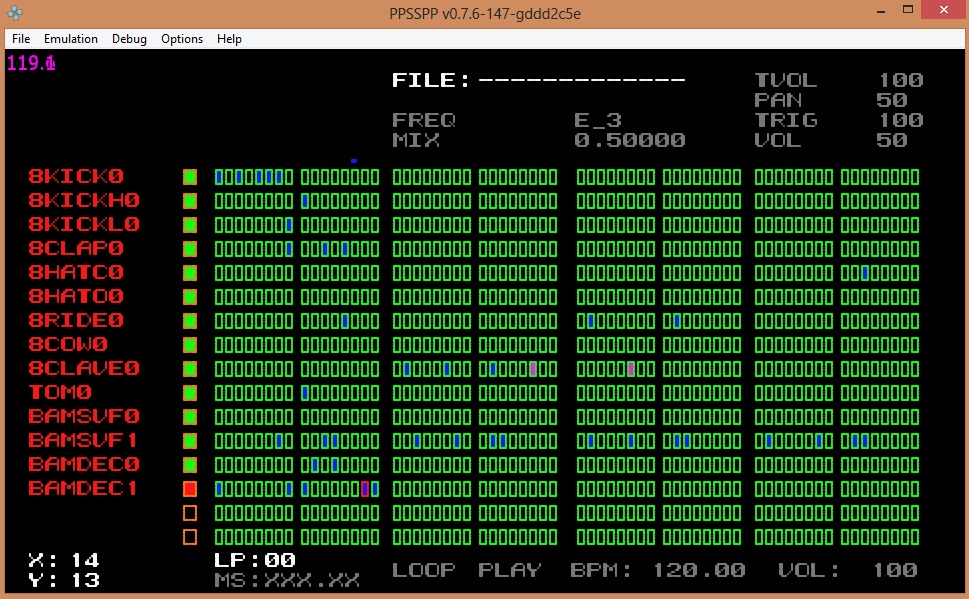This screenshot has height=599, width=969.
Task: Click the MIX value 0.50000
Action: click(x=630, y=140)
